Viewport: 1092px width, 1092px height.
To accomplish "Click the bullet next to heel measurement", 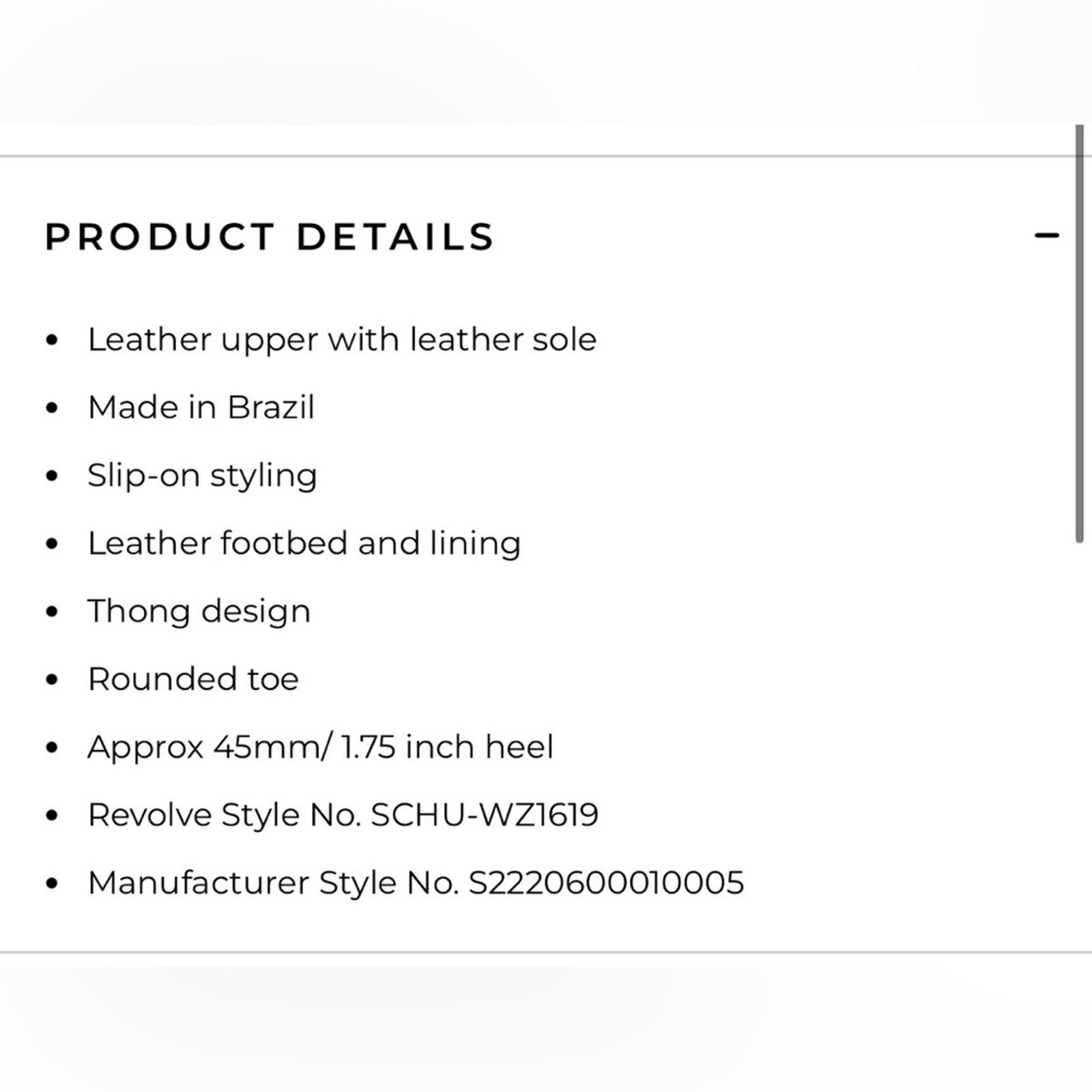I will pos(51,747).
